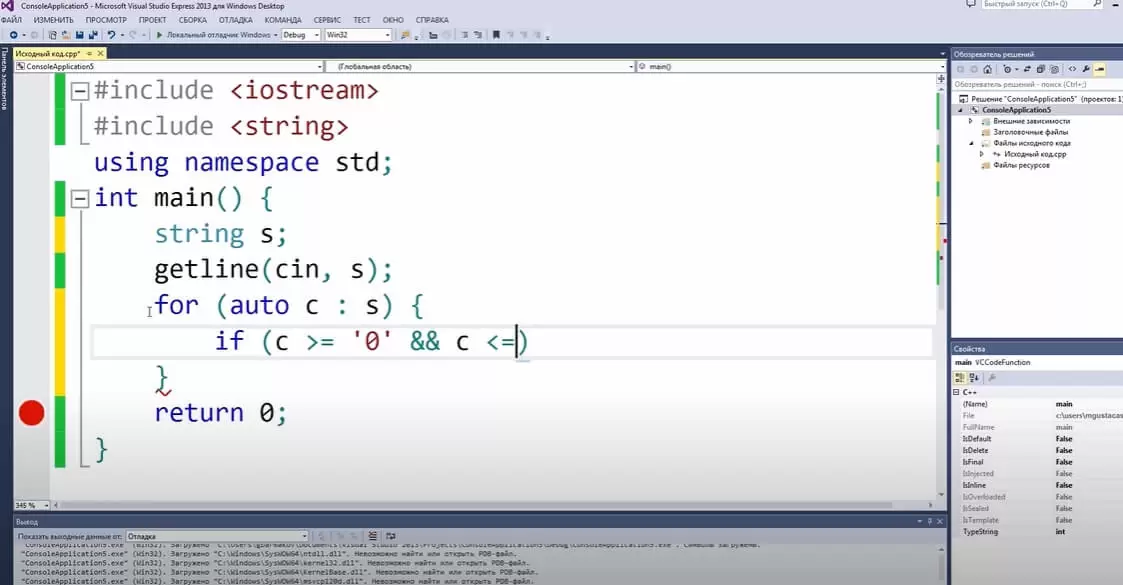Screen dimensions: 1123x585
Task: Click the Properties wrench icon in Solution Explorer
Action: (1086, 69)
